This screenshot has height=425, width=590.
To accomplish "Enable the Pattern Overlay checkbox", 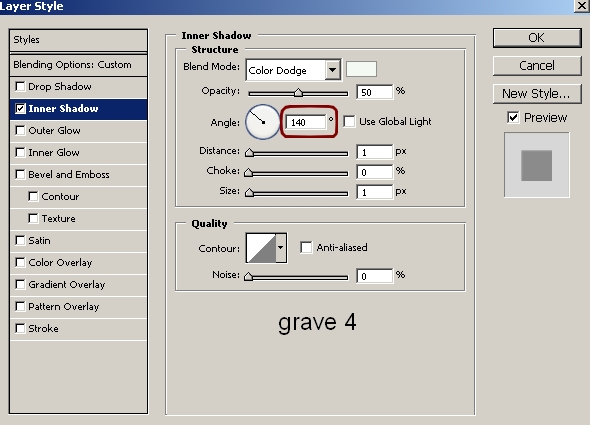I will click(20, 306).
